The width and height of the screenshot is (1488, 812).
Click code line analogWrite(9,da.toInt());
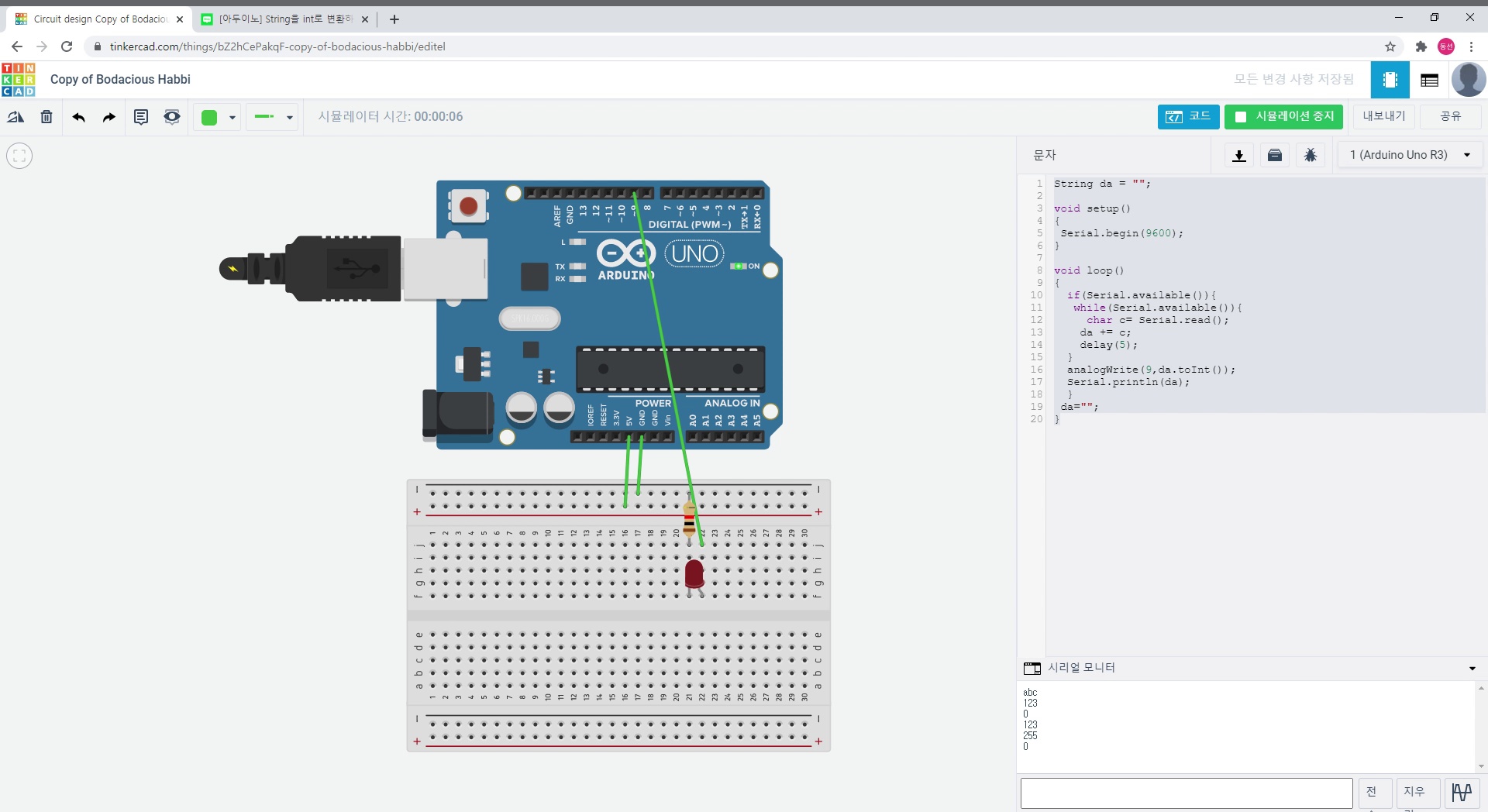point(1151,370)
